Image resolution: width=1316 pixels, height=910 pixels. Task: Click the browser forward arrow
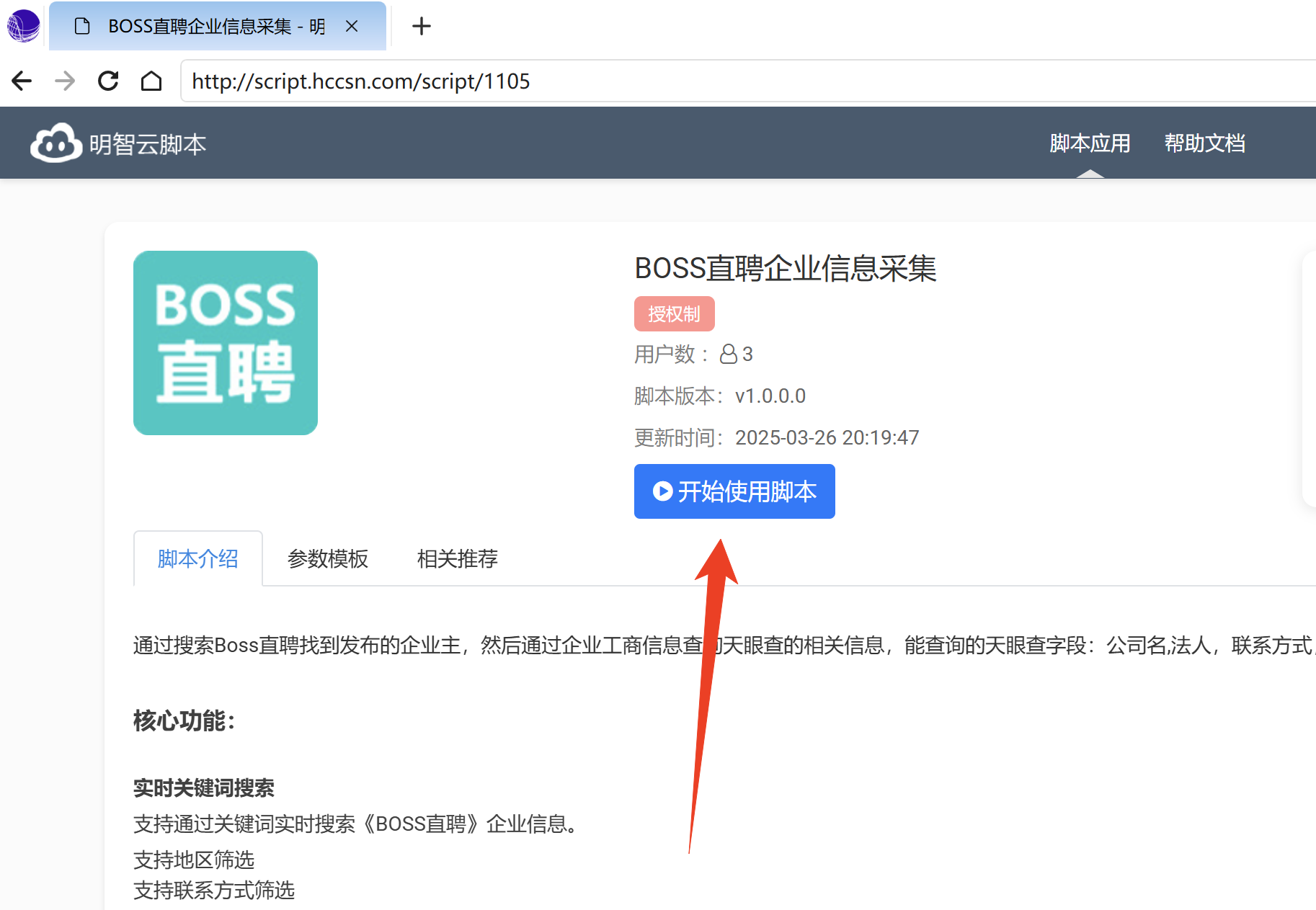[65, 81]
